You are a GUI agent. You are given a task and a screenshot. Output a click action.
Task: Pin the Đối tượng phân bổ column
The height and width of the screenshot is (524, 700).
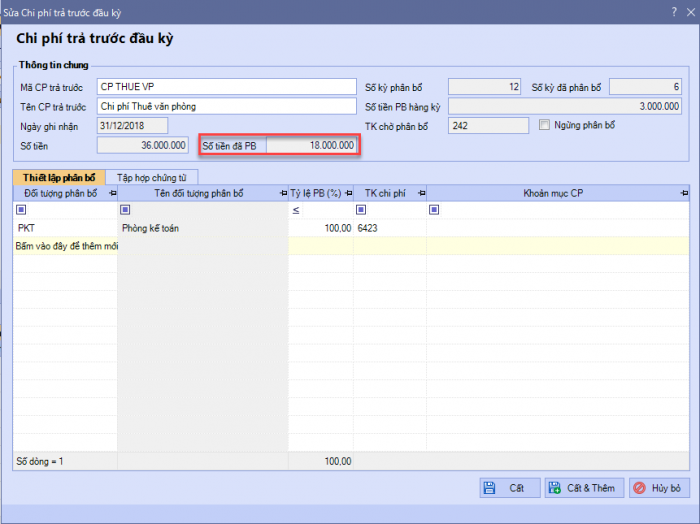[x=111, y=193]
